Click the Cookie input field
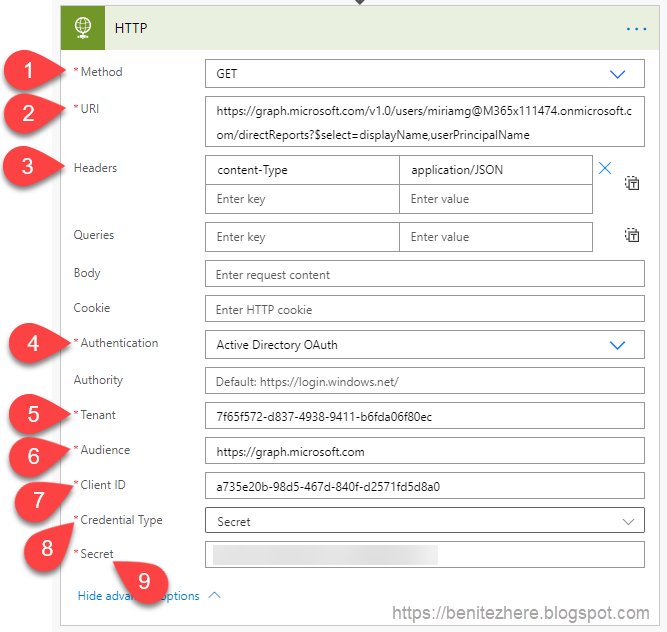 click(425, 309)
